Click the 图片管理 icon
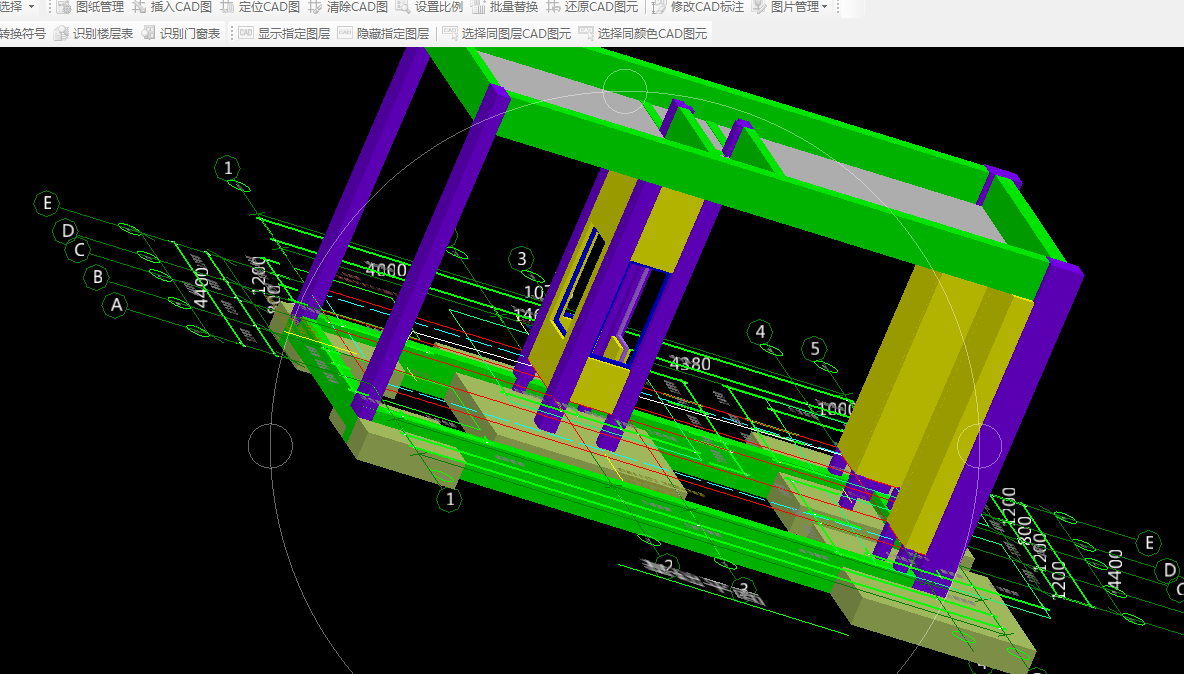The width and height of the screenshot is (1184, 674). [x=759, y=7]
